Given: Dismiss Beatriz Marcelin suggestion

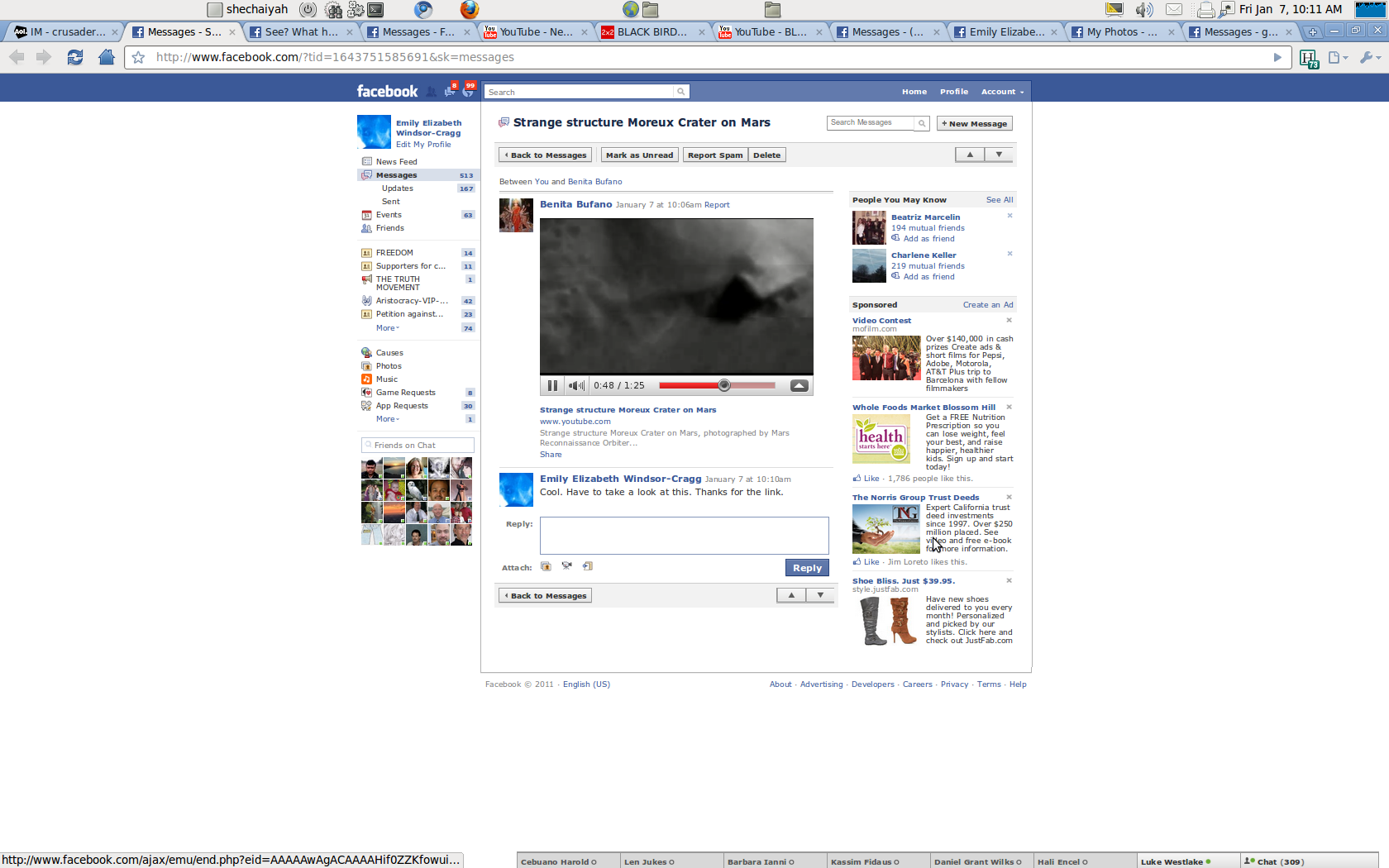Looking at the screenshot, I should pos(1010,216).
